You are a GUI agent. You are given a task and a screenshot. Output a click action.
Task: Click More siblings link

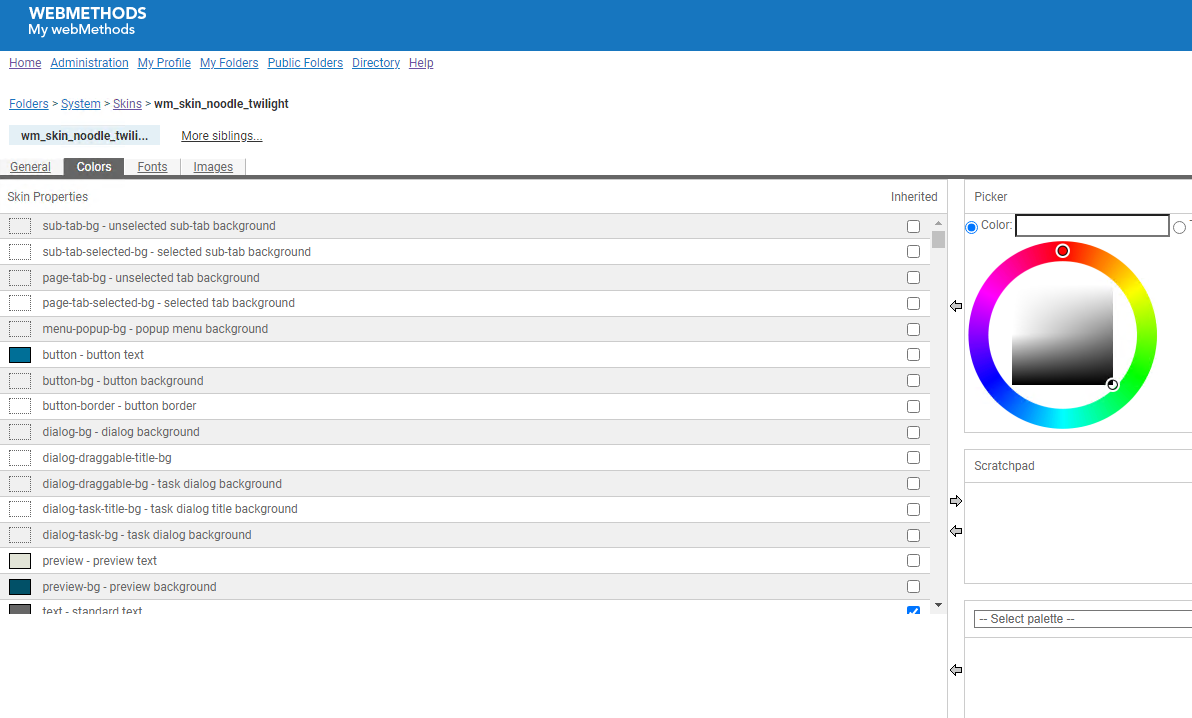point(221,136)
